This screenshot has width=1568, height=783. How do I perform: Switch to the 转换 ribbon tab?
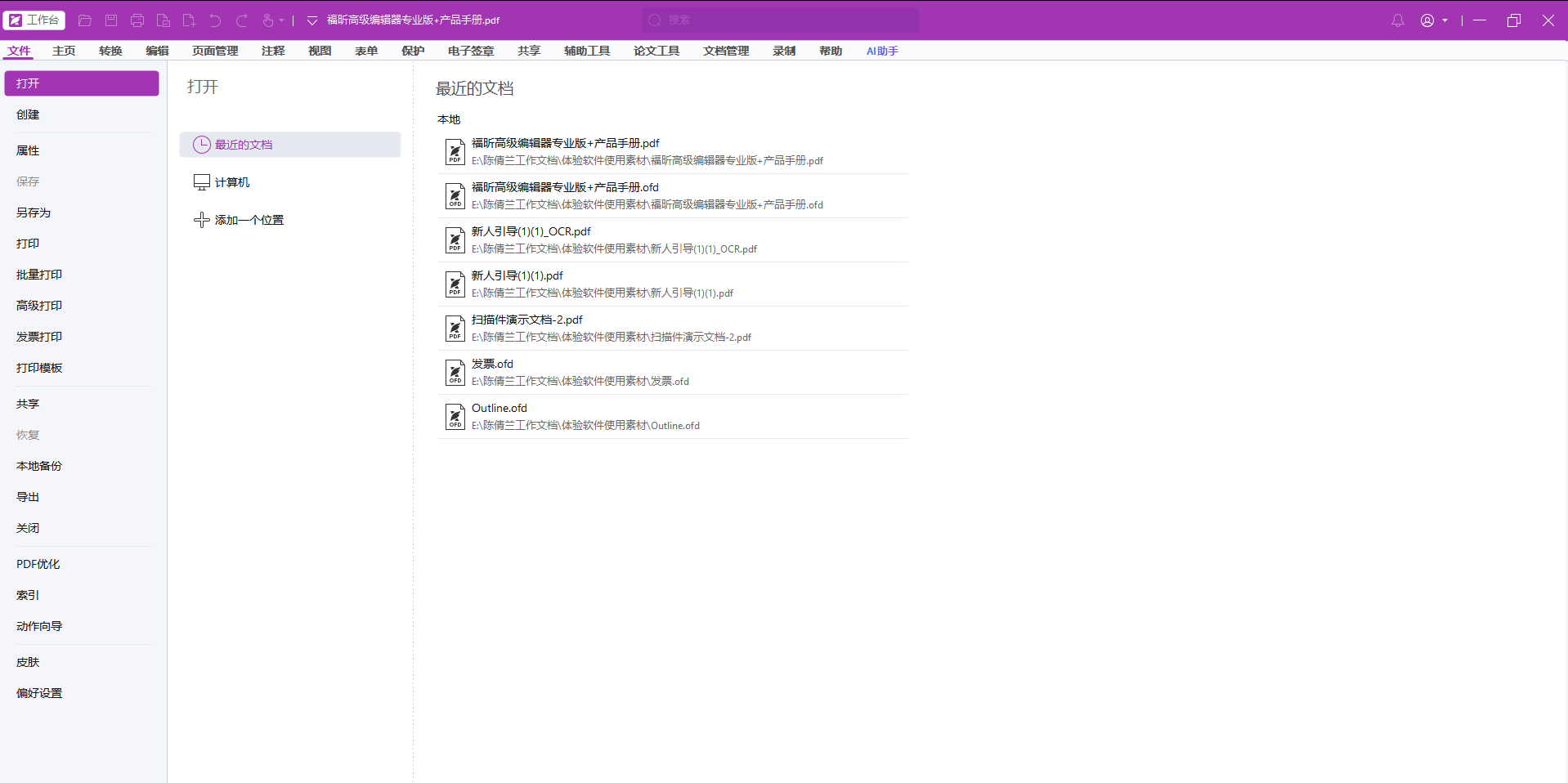click(x=110, y=51)
